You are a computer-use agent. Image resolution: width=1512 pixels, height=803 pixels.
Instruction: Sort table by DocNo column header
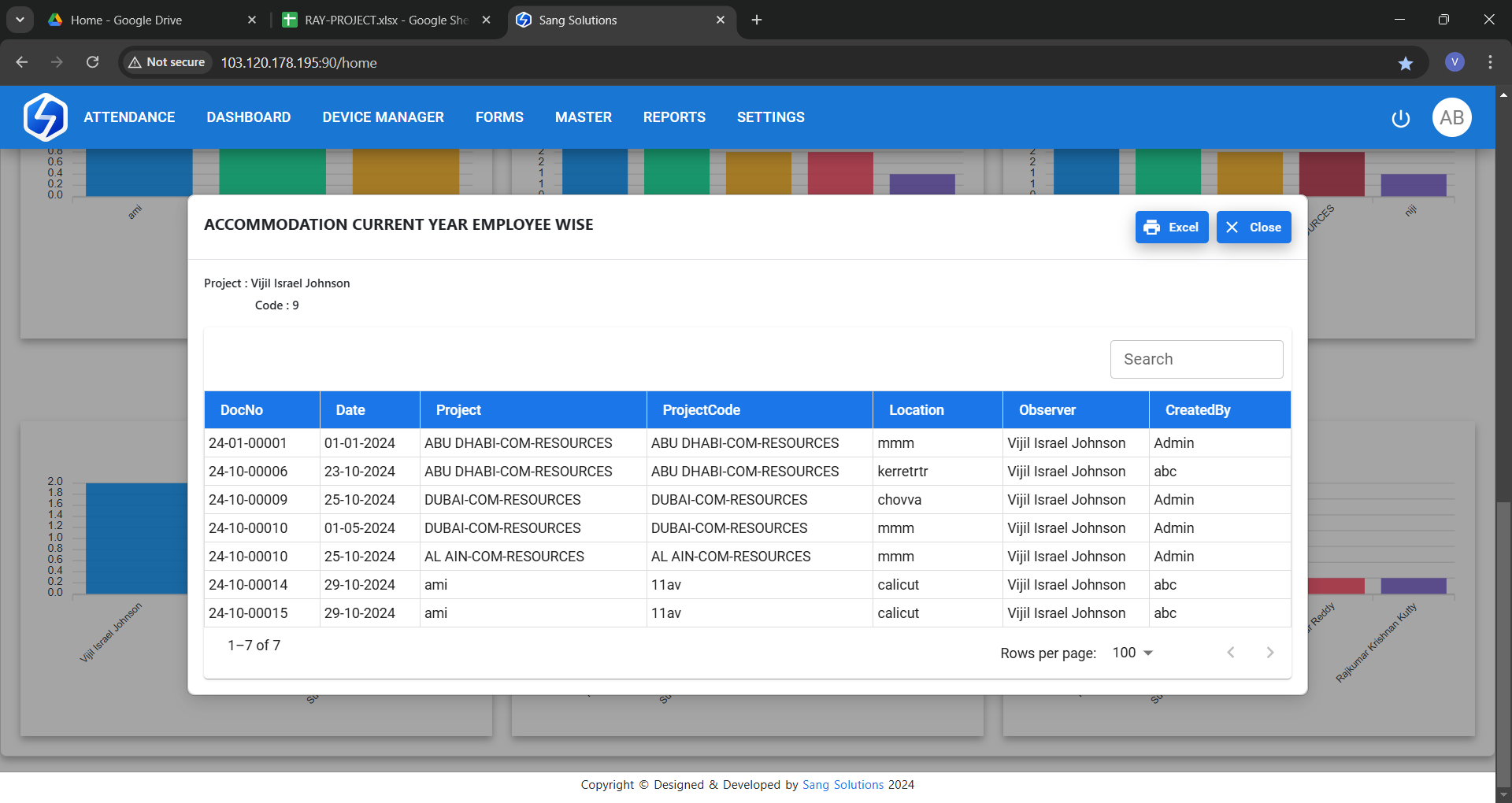click(x=242, y=410)
